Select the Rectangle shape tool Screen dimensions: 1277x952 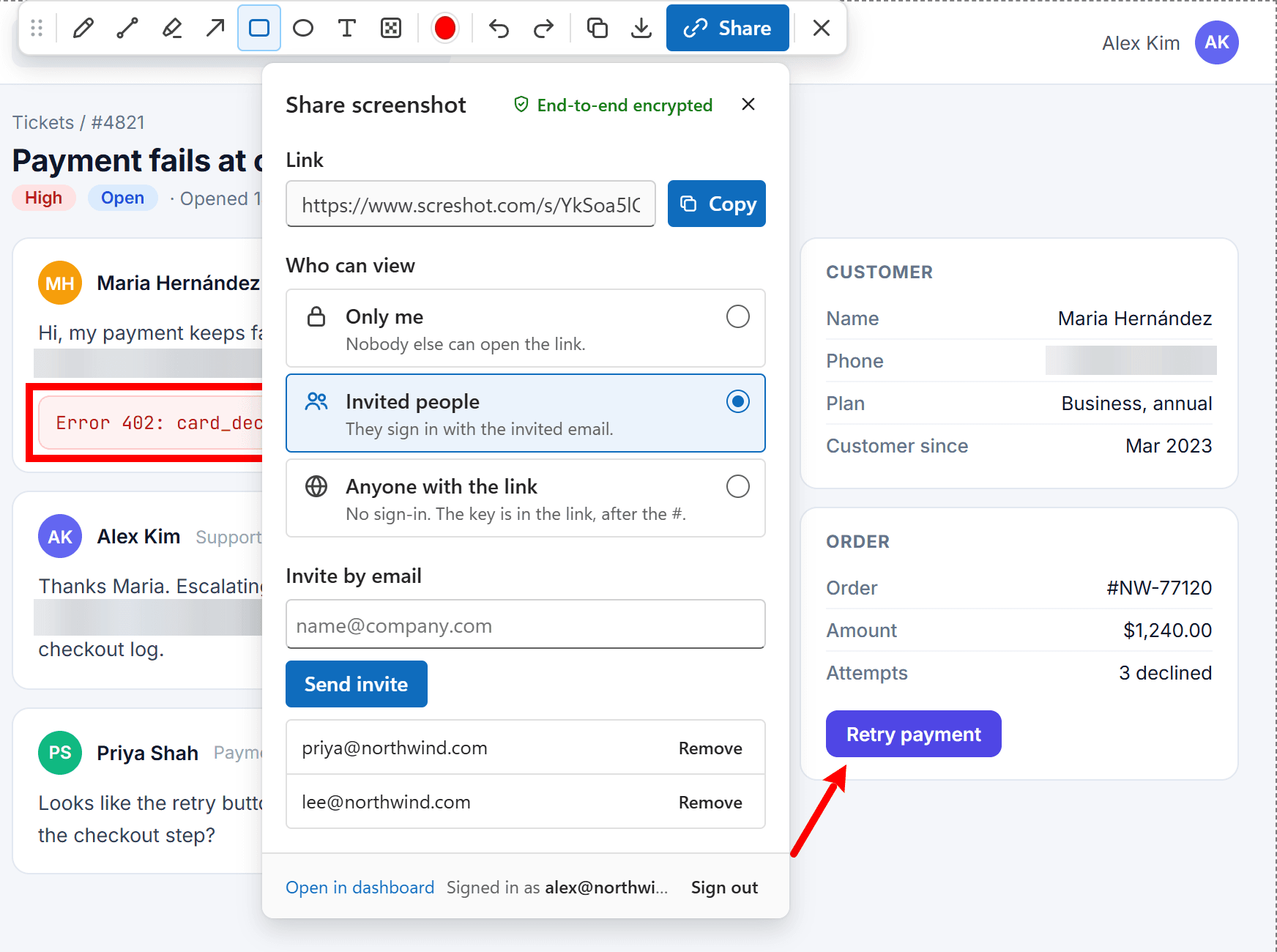pyautogui.click(x=259, y=28)
